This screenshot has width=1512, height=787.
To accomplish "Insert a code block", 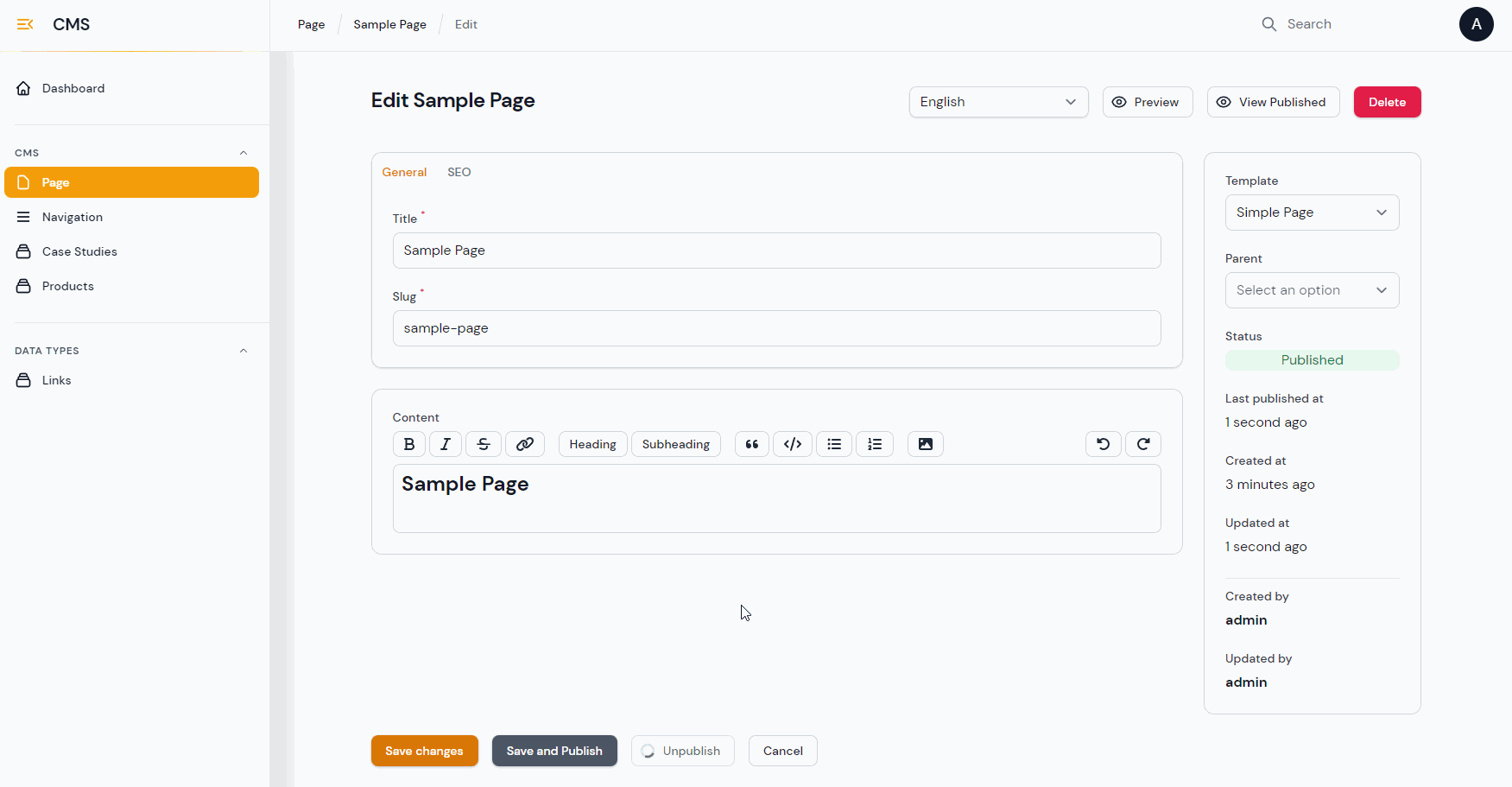I will click(793, 444).
